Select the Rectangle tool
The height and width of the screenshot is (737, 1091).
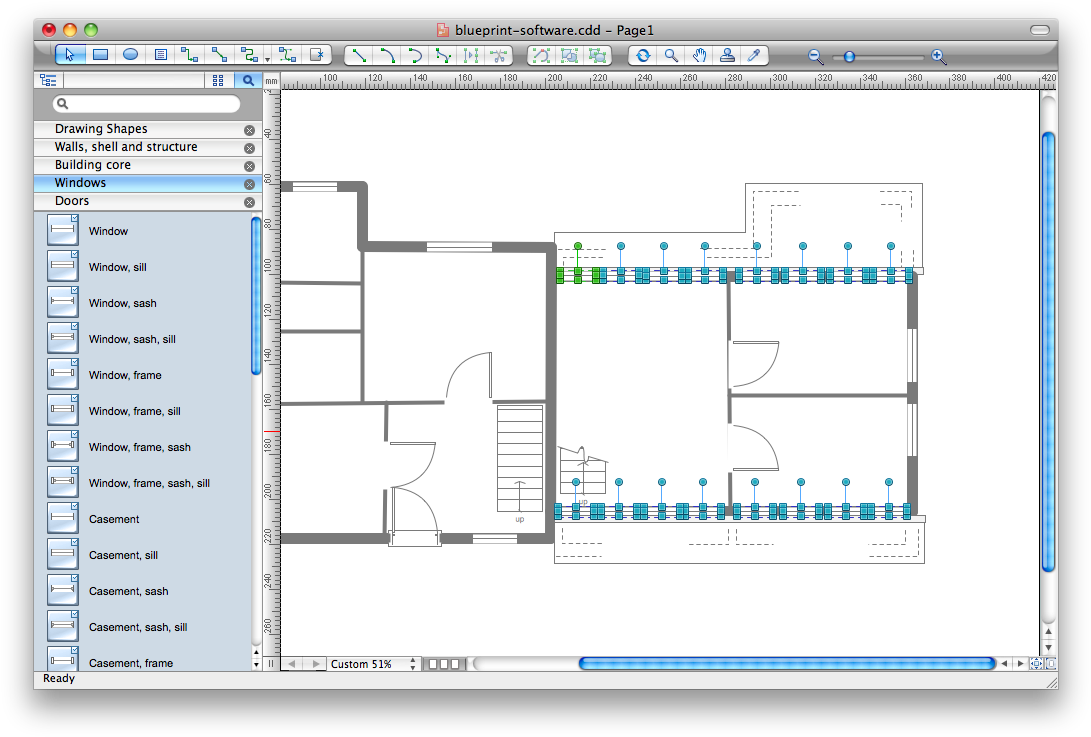click(100, 55)
